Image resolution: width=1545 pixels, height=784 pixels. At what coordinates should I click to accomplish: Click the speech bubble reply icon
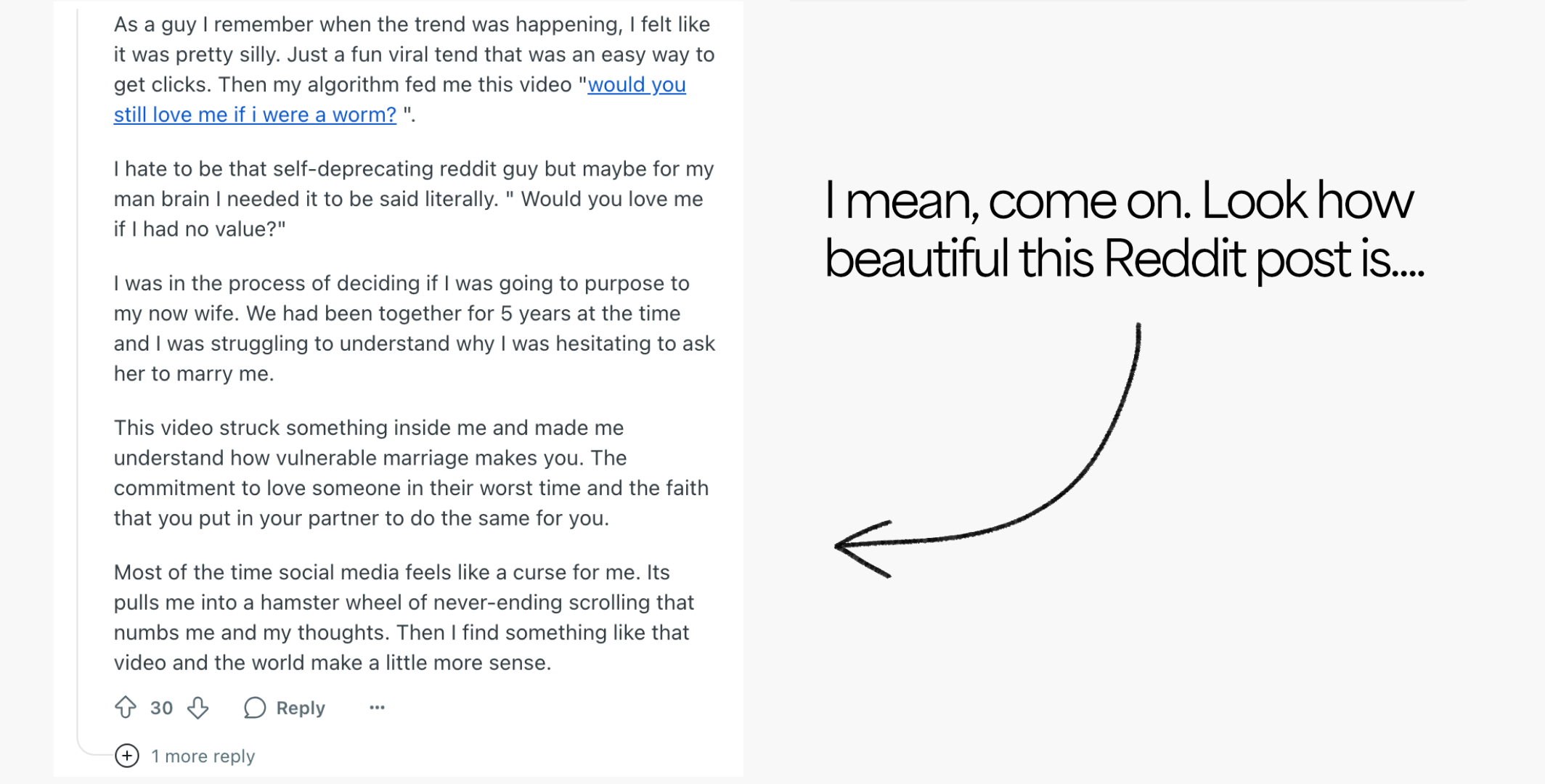[254, 707]
